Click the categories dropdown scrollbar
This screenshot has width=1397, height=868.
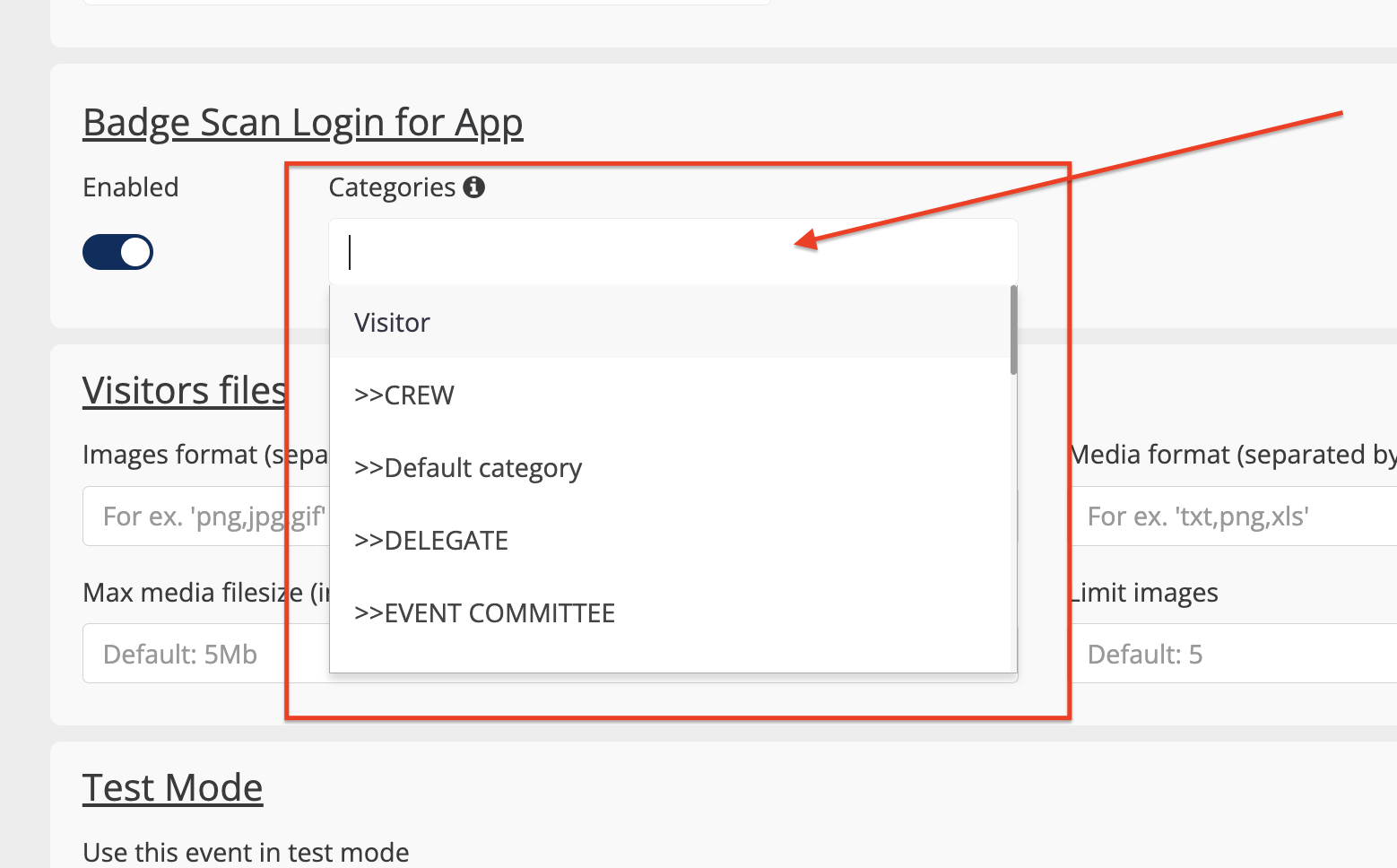(x=1013, y=330)
